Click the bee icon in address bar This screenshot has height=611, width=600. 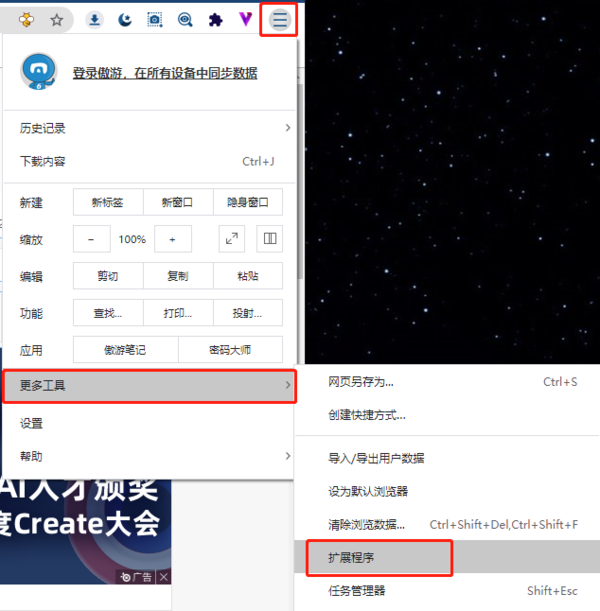26,19
